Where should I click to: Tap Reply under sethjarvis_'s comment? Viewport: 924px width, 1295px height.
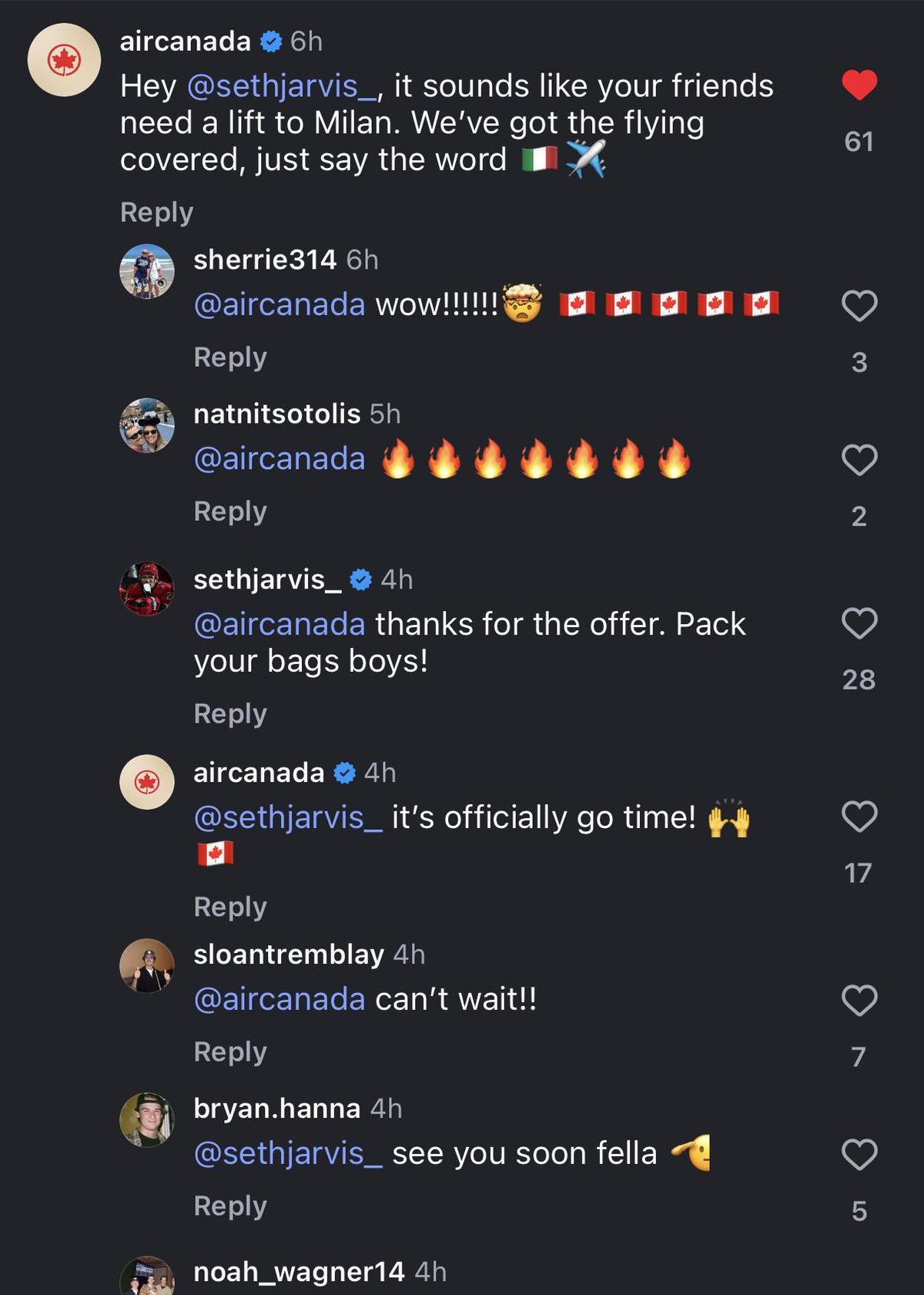click(229, 714)
